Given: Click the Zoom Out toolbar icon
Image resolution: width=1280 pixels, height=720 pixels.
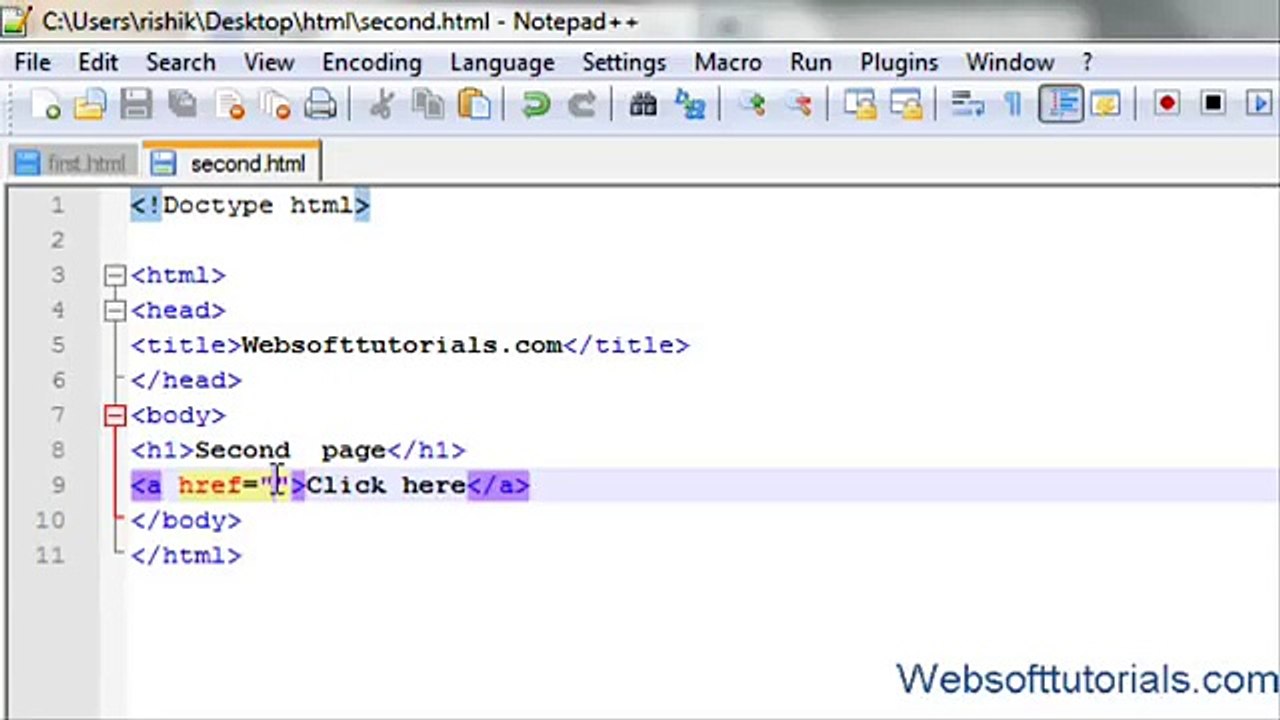Looking at the screenshot, I should pyautogui.click(x=798, y=104).
